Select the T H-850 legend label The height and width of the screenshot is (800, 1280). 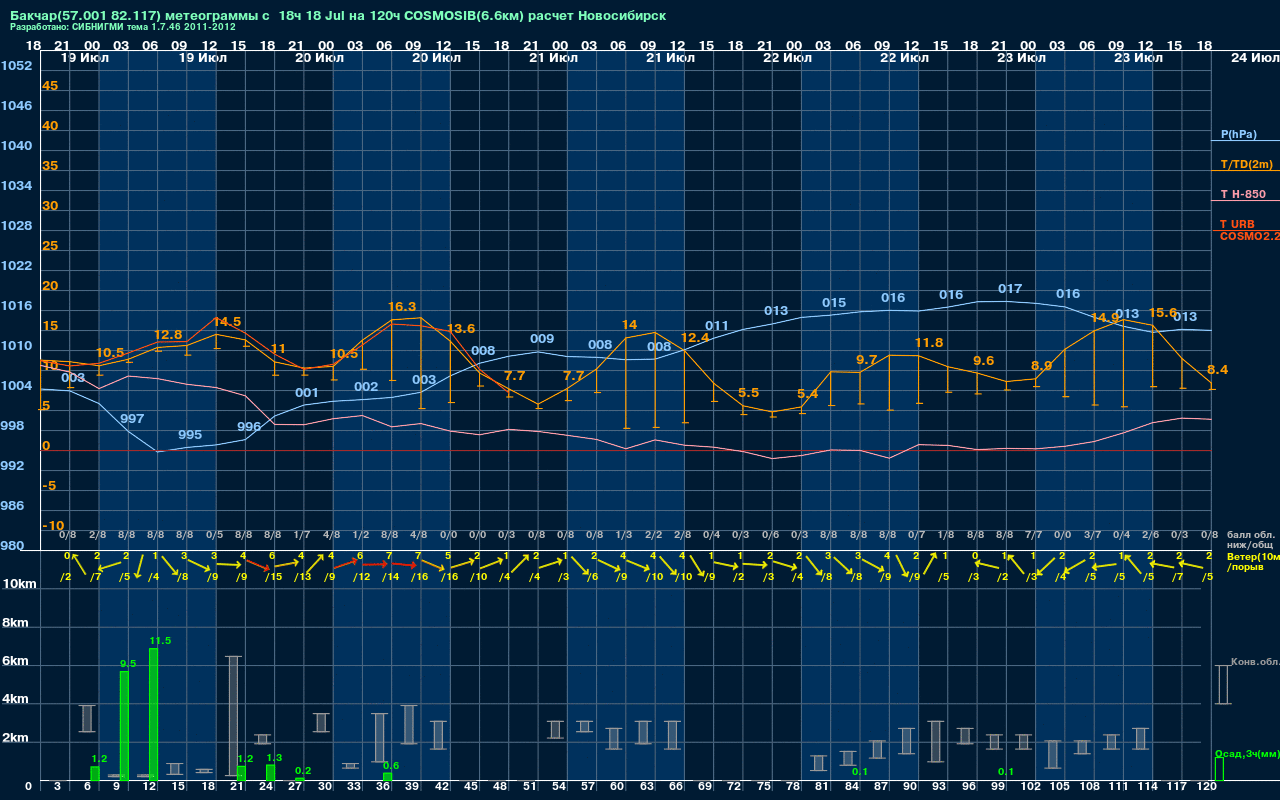tap(1242, 194)
